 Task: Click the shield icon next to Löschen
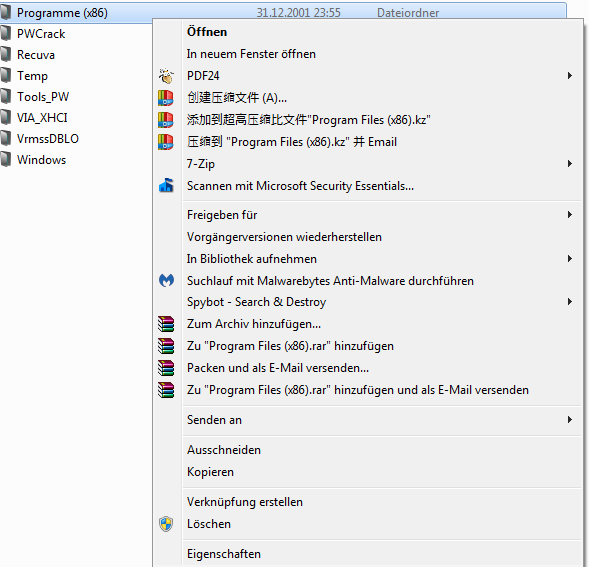(x=166, y=524)
